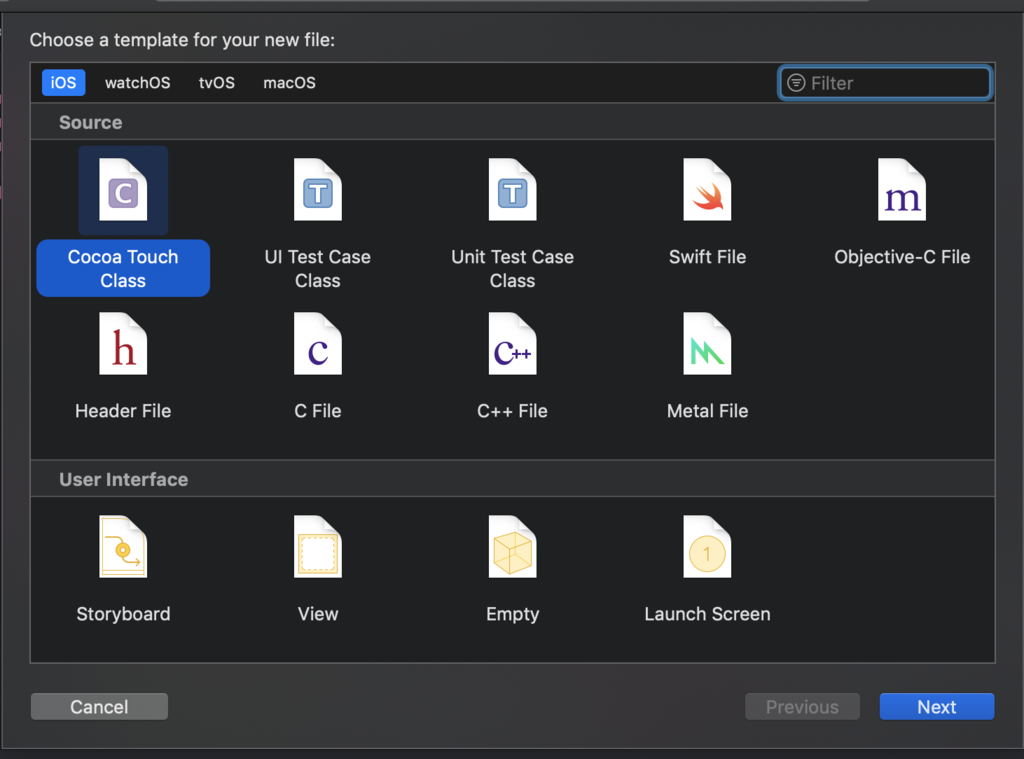Pick the Unit Test Case Class icon

click(x=513, y=190)
